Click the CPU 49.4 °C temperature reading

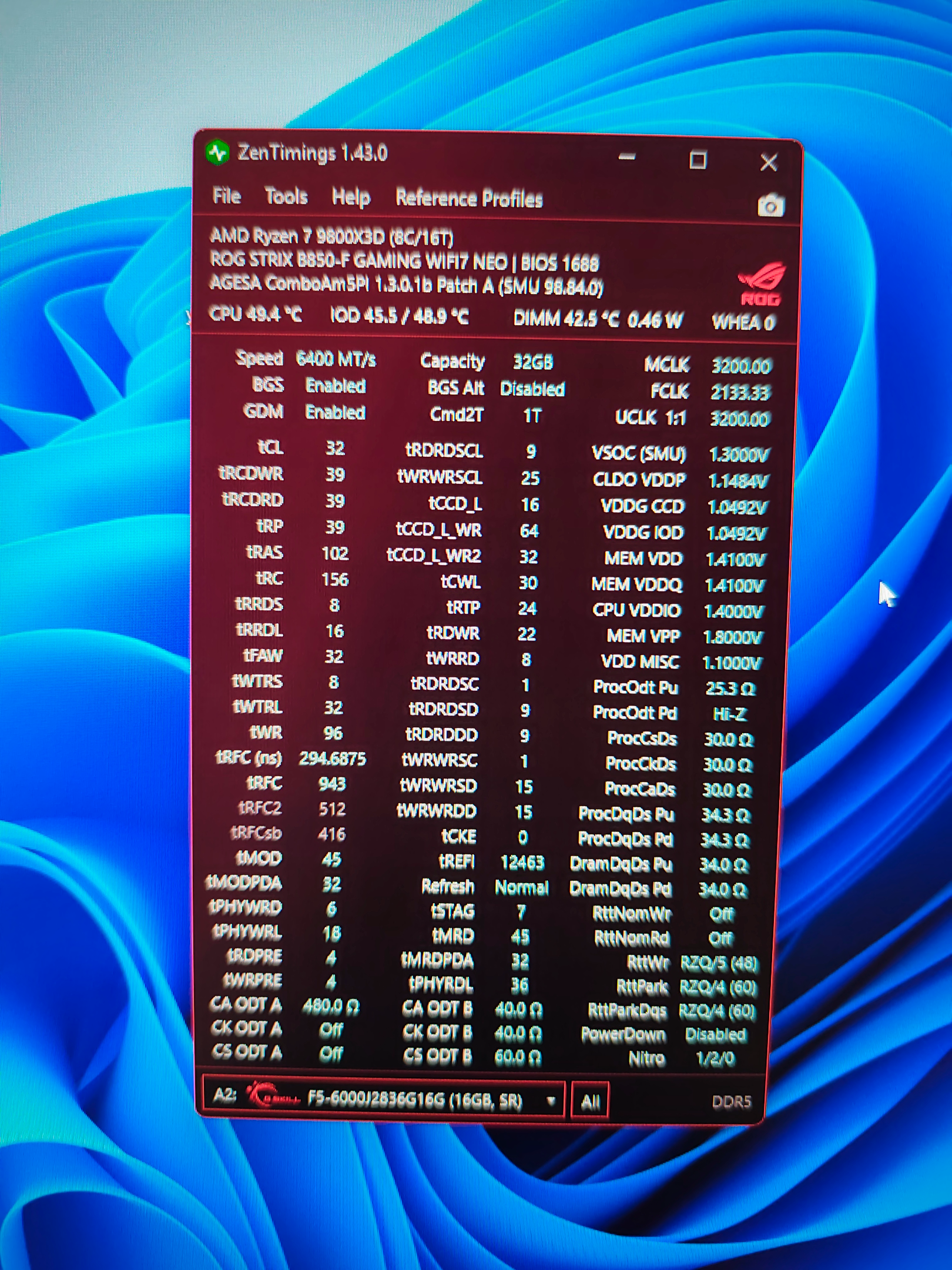click(x=256, y=315)
